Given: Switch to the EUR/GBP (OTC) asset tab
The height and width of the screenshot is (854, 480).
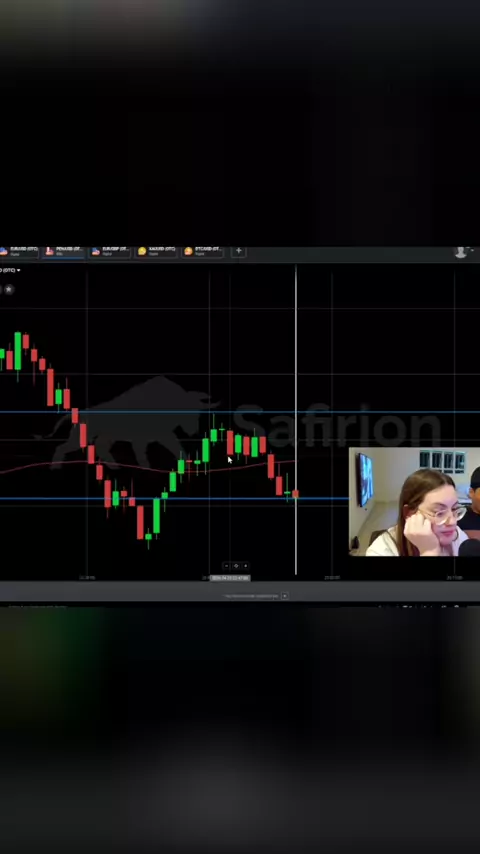Looking at the screenshot, I should [x=111, y=251].
